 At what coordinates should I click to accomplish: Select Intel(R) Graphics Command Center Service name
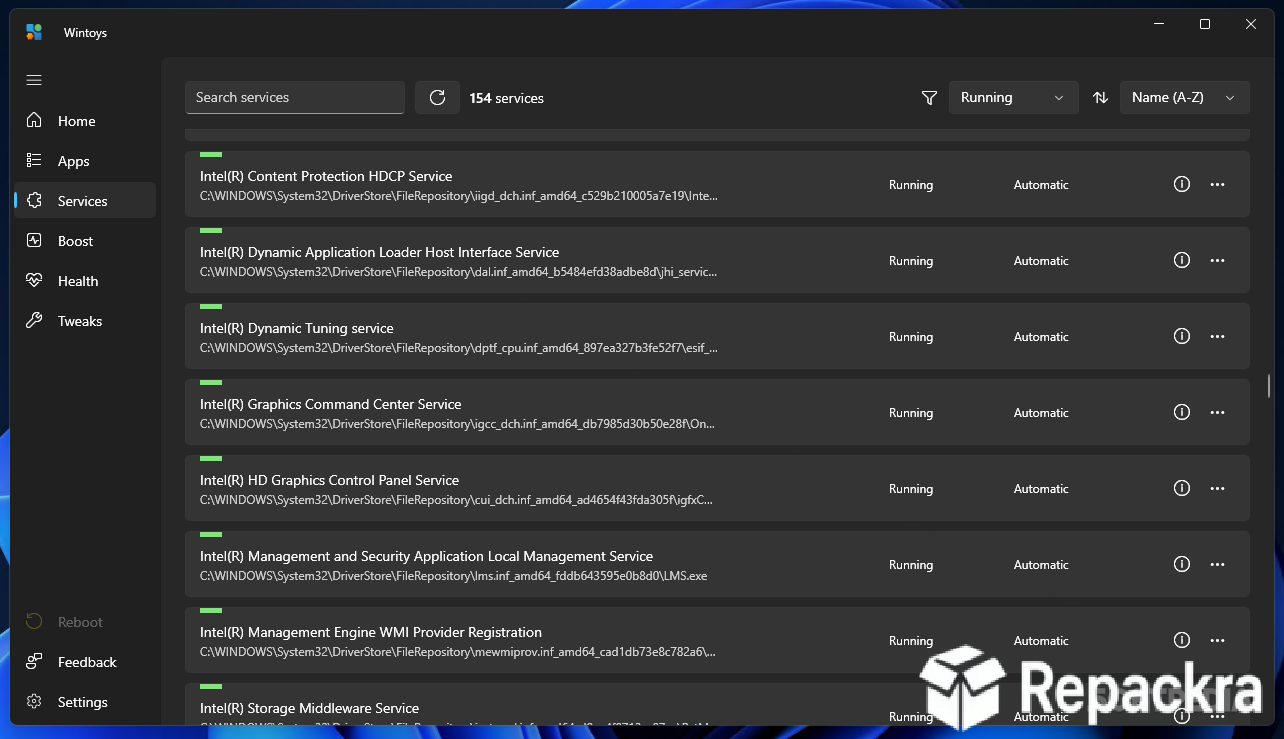[x=331, y=404]
